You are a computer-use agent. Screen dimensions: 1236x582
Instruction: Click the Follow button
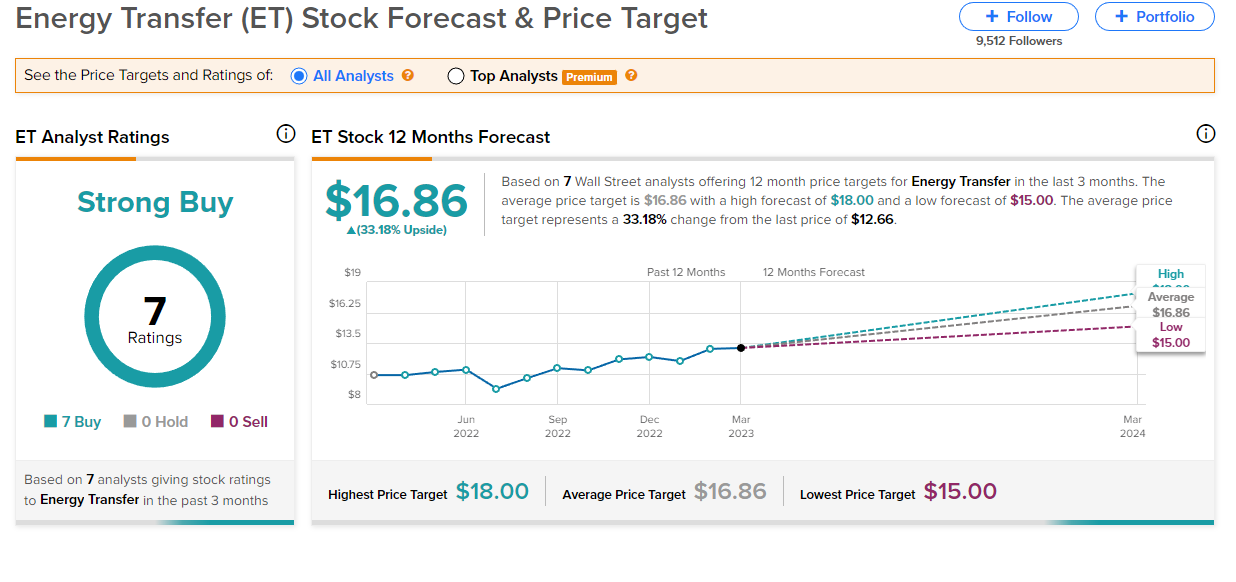click(1018, 17)
